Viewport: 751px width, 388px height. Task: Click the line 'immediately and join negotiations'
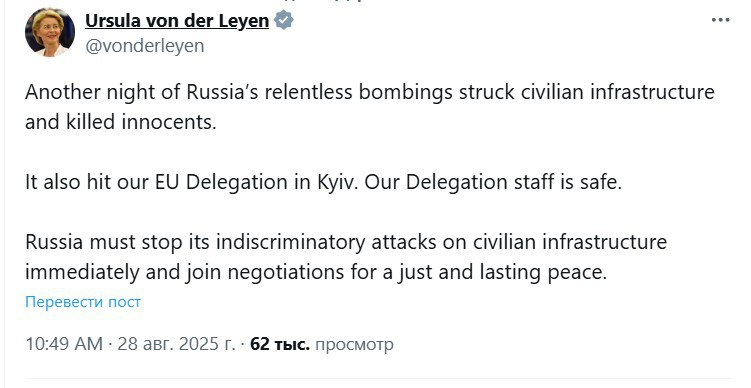coord(316,273)
